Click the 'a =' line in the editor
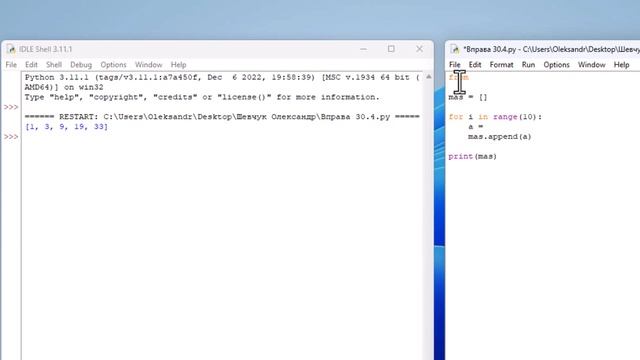Viewport: 640px width, 360px height. click(x=476, y=127)
